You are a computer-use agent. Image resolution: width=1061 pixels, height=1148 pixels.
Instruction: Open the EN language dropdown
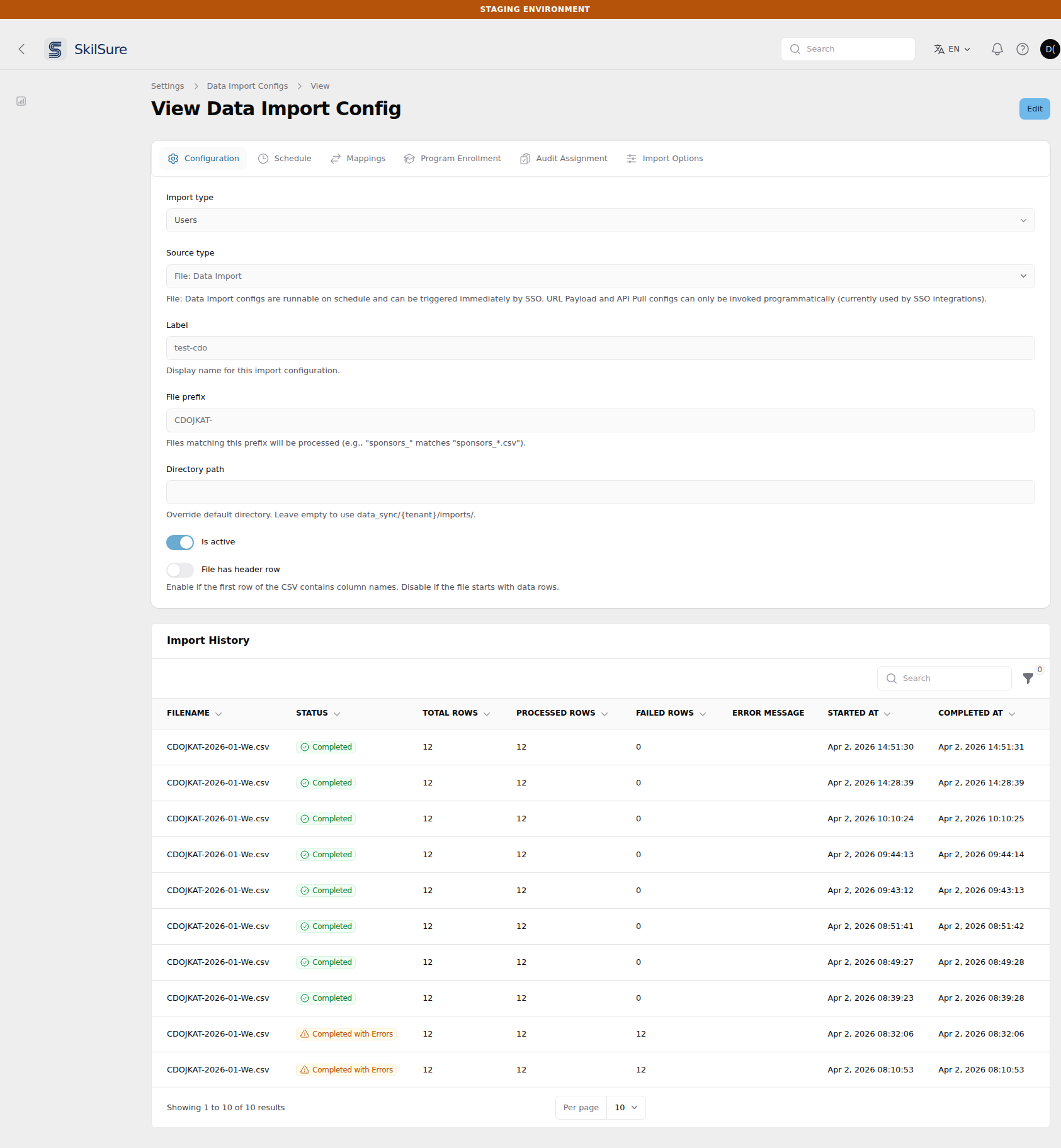(x=953, y=49)
